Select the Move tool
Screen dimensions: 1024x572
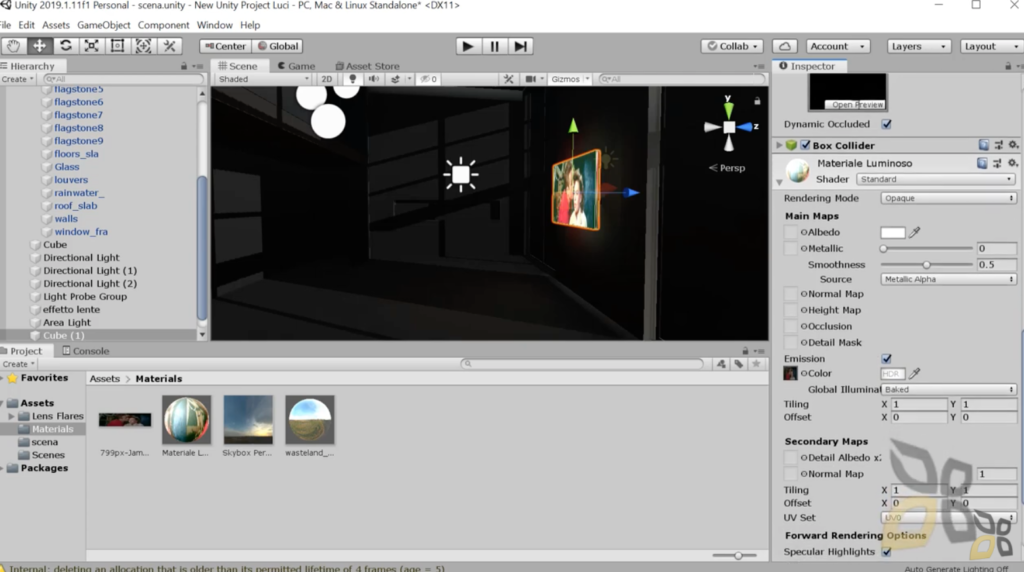click(39, 46)
